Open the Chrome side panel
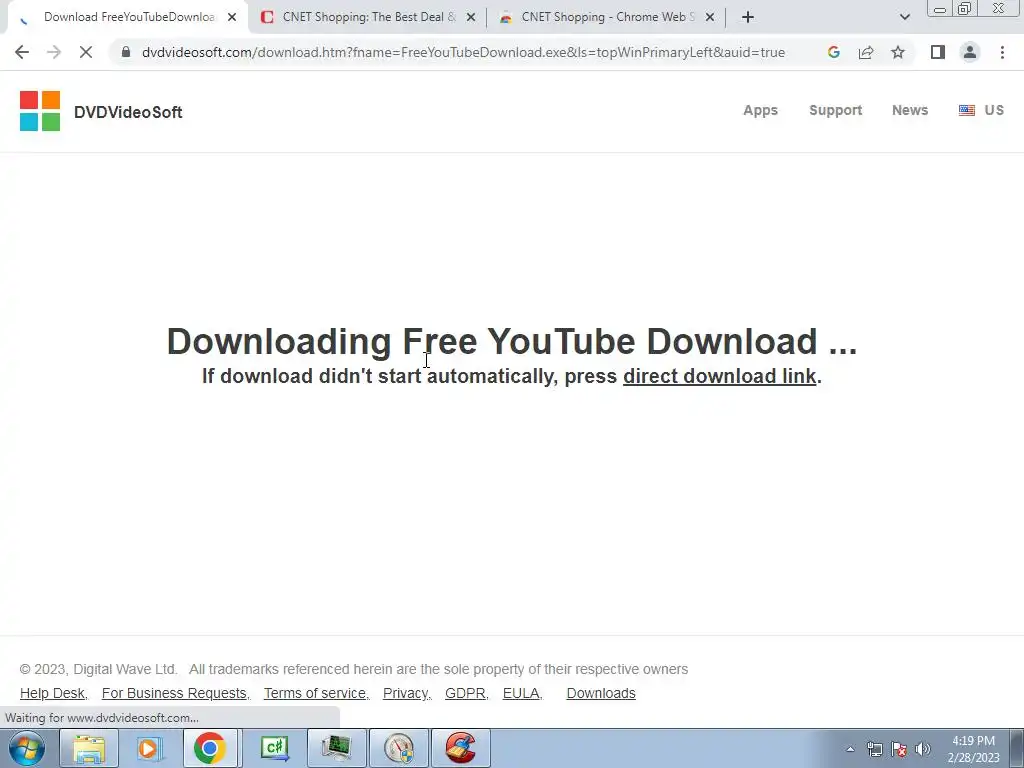This screenshot has width=1024, height=768. pyautogui.click(x=938, y=52)
